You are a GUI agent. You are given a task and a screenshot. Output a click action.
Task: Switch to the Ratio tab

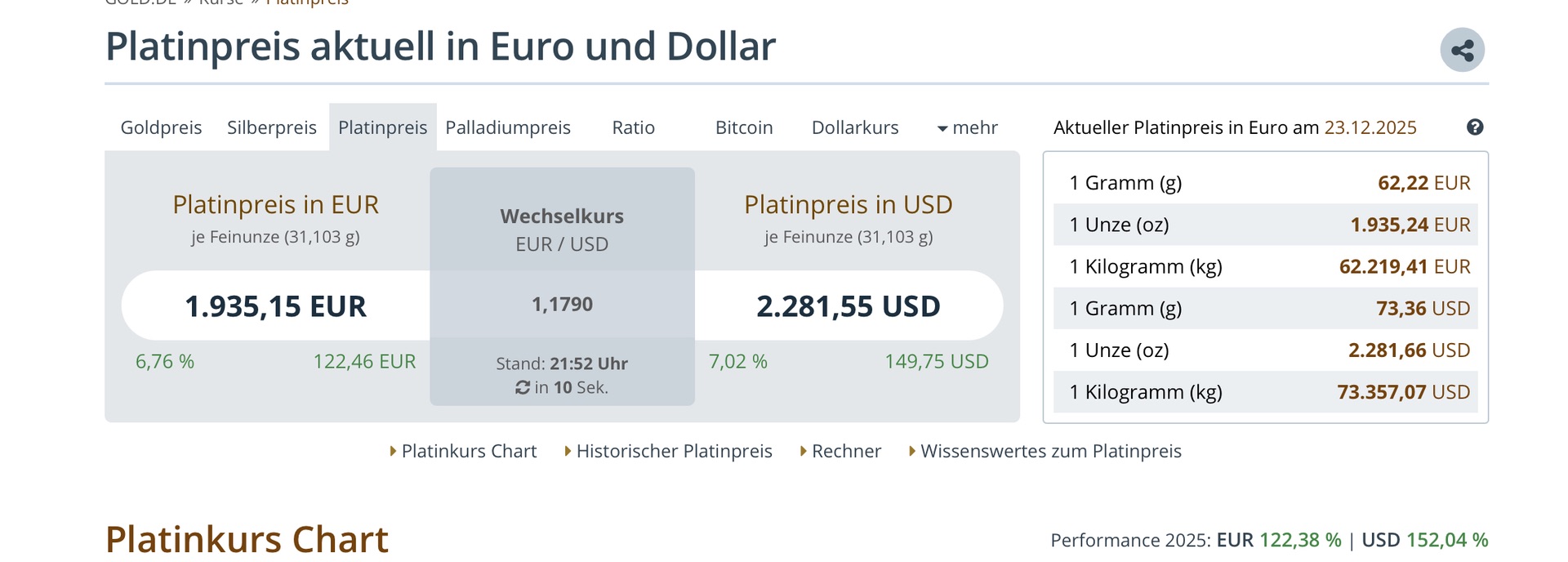pos(633,127)
